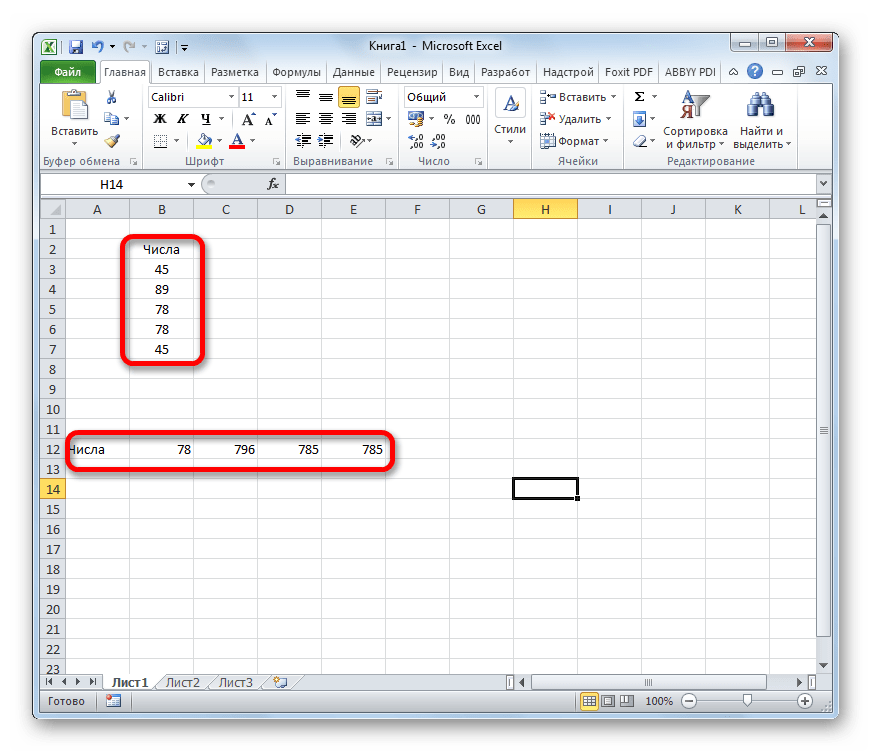Viewport: 872px width, 752px height.
Task: Click the insert new worksheet icon
Action: point(280,682)
